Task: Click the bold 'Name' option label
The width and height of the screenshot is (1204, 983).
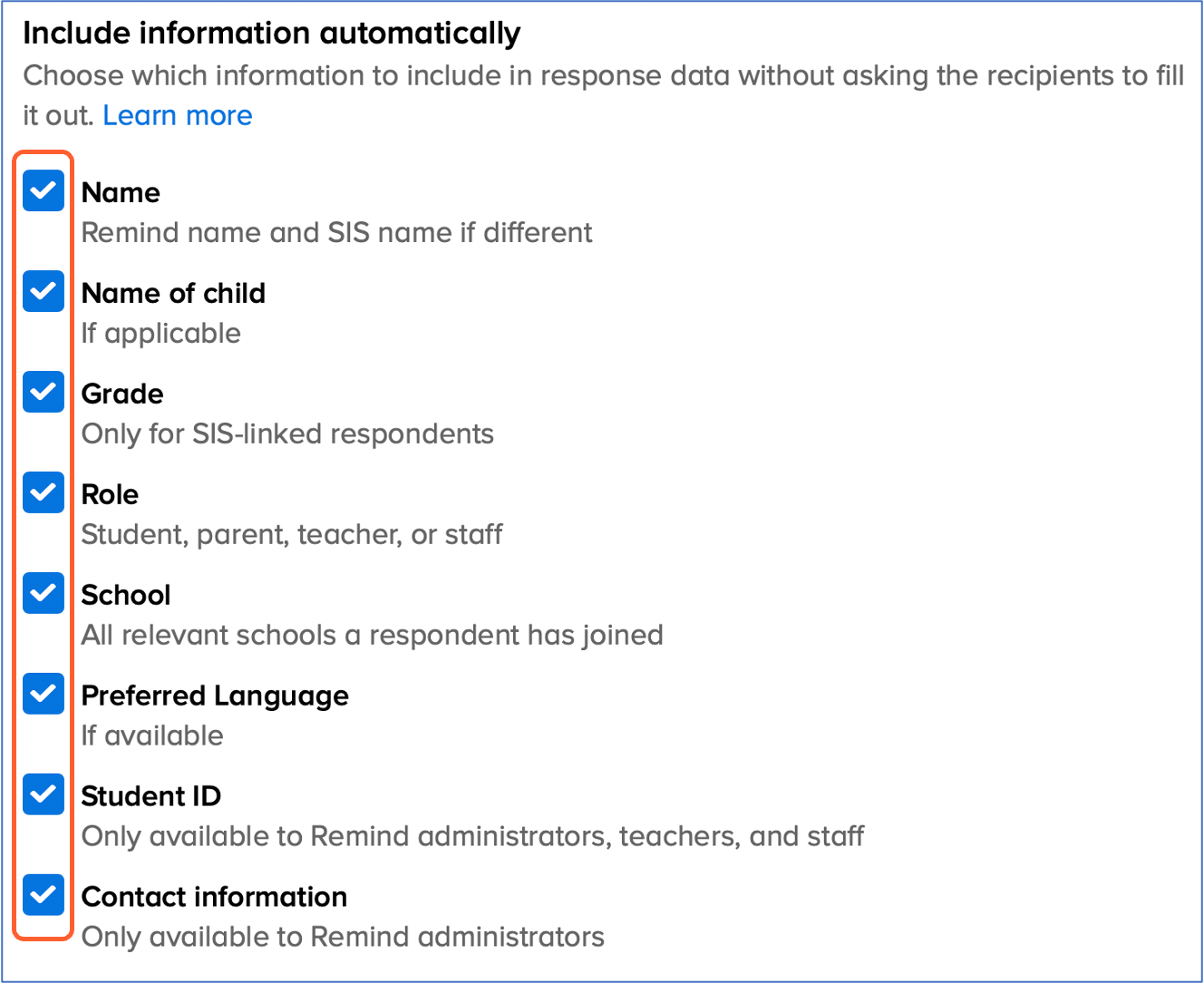Action: coord(121,193)
